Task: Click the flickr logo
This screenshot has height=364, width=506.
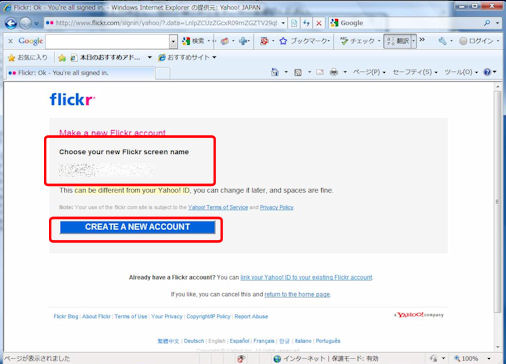Action: tap(72, 99)
